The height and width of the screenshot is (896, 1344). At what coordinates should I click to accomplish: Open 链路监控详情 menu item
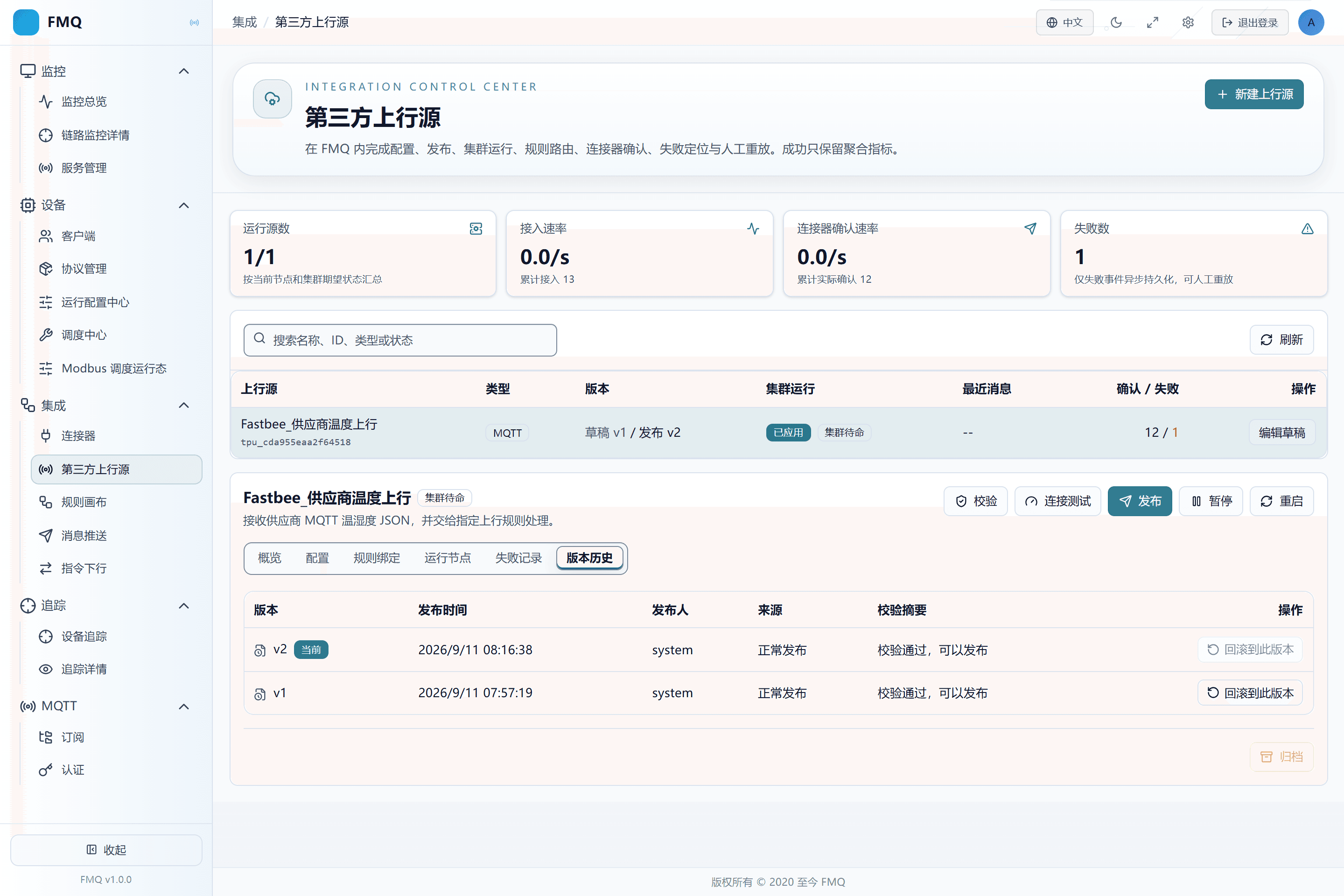coord(117,135)
